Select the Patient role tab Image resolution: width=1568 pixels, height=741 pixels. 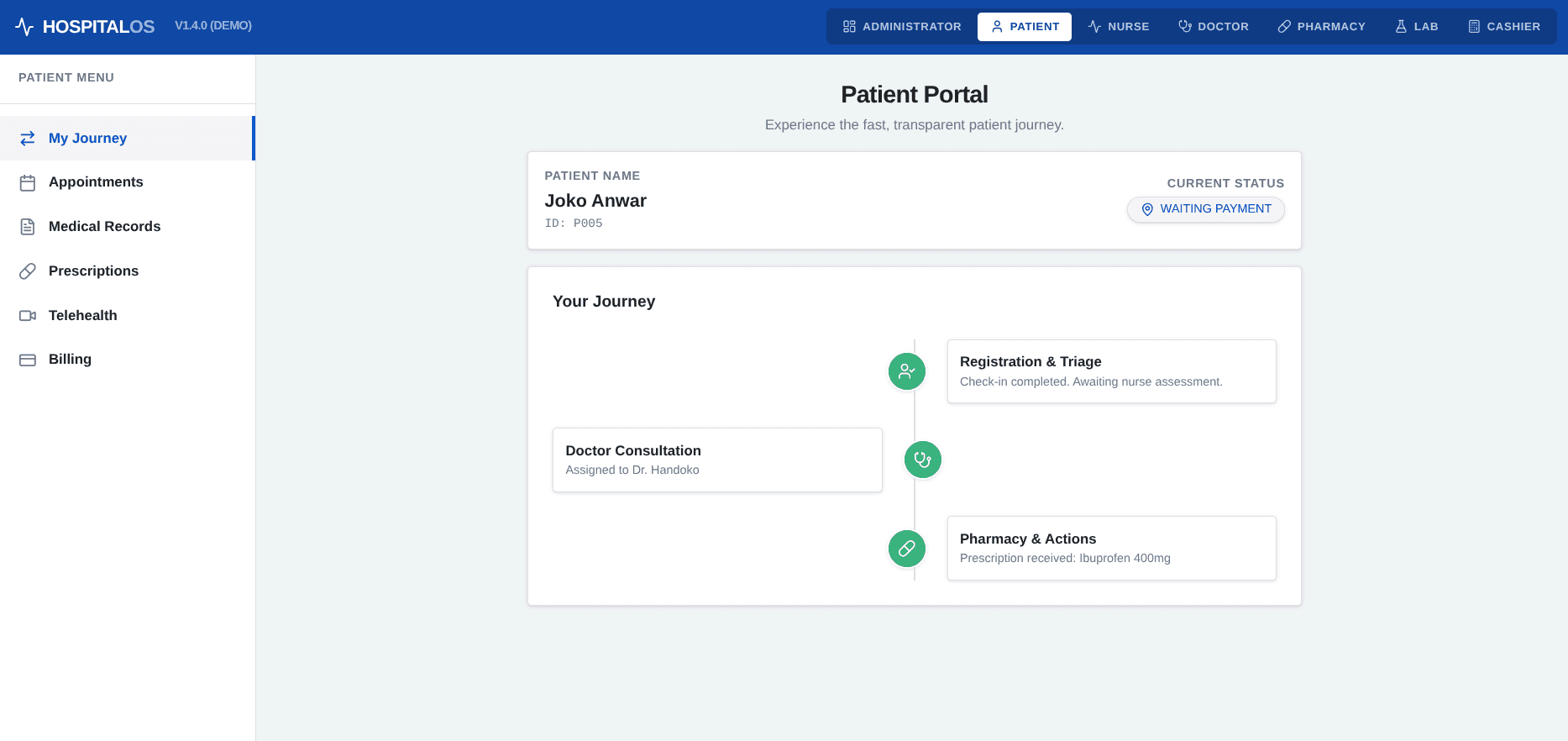coord(1025,27)
